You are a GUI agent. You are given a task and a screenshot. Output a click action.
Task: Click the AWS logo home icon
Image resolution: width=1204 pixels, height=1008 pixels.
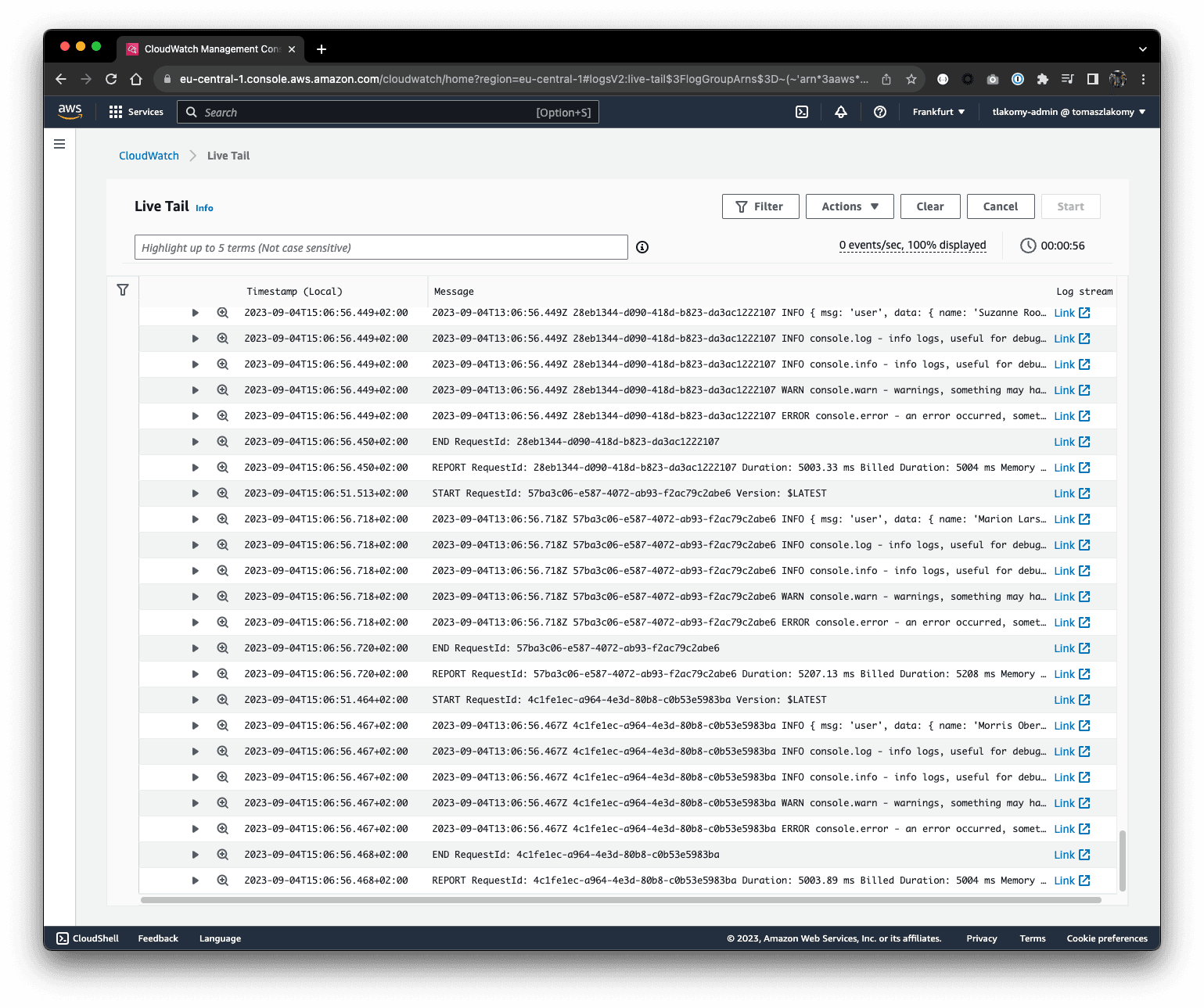[x=70, y=112]
